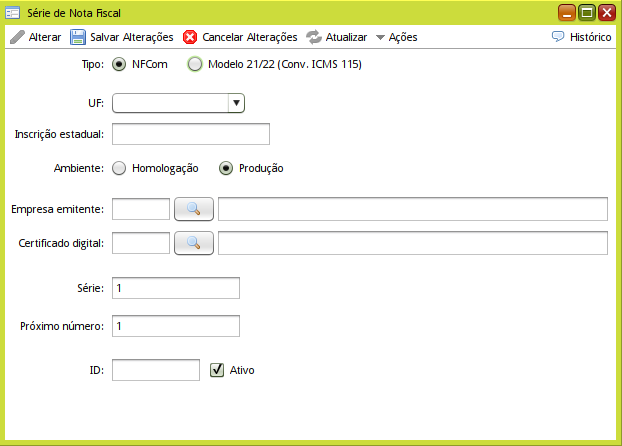Viewport: 622px width, 446px height.
Task: Choose Homologação environment
Action: coord(120,168)
